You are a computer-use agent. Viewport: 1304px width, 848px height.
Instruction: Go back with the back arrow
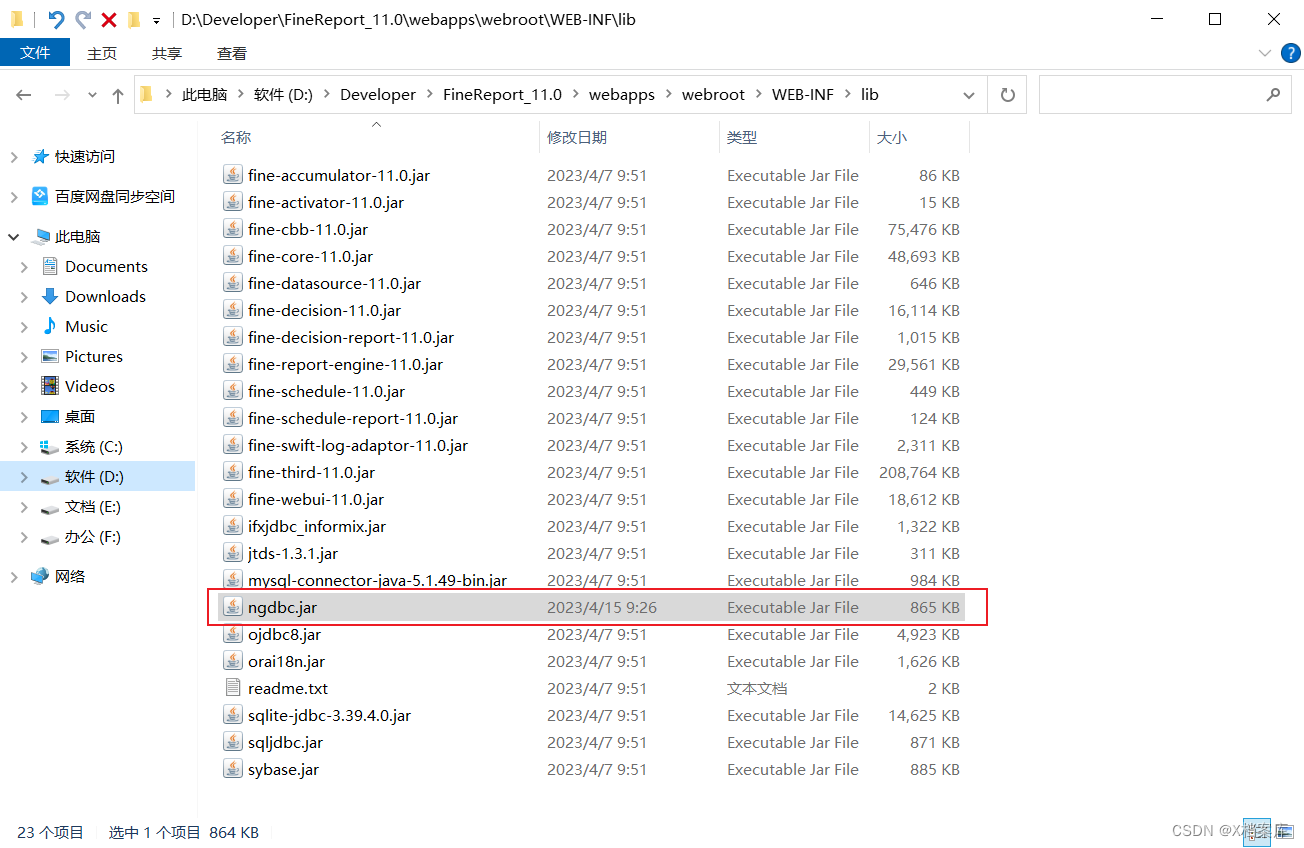pos(24,95)
